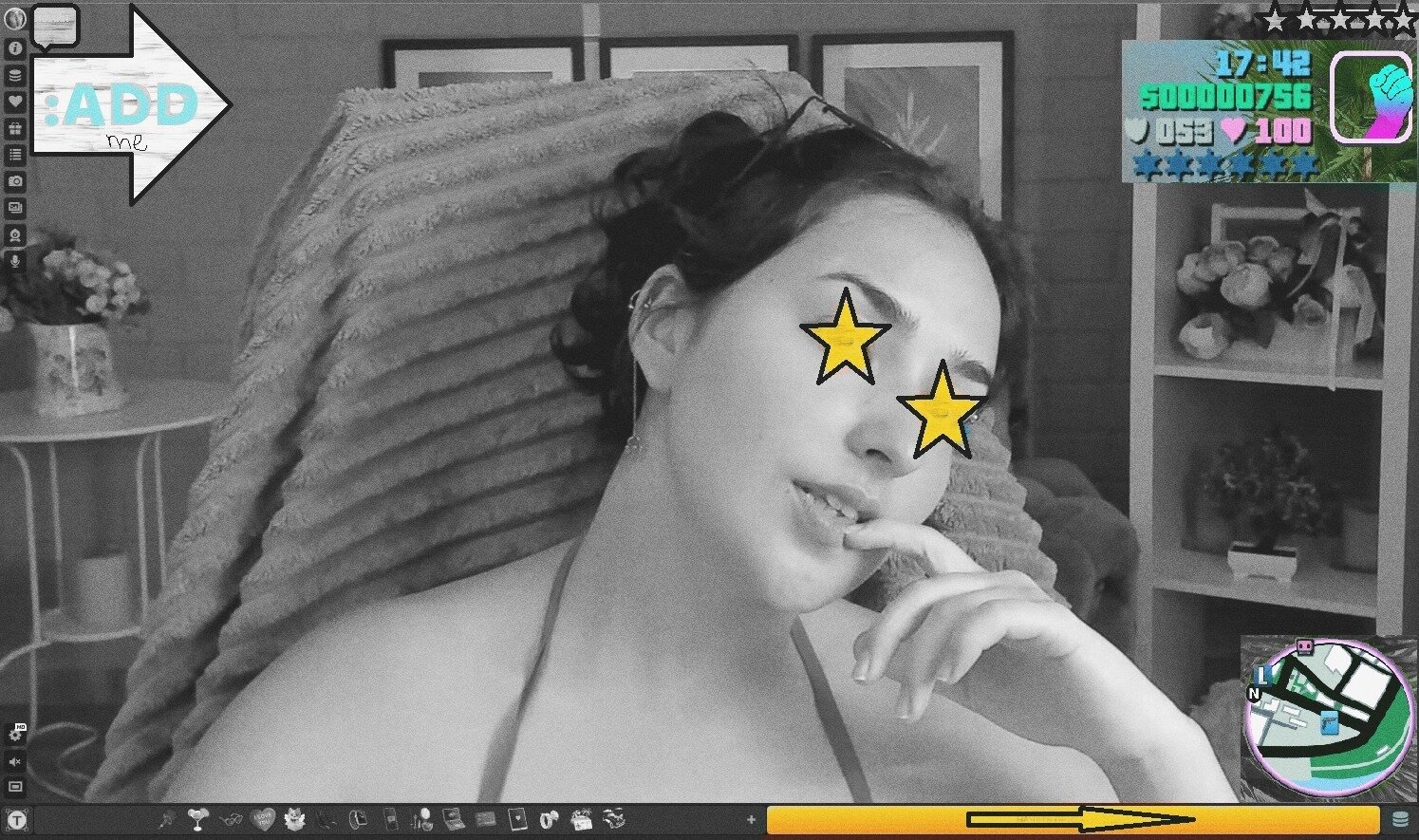Image resolution: width=1419 pixels, height=840 pixels.
Task: Unmute the stream audio
Action: coord(15,761)
